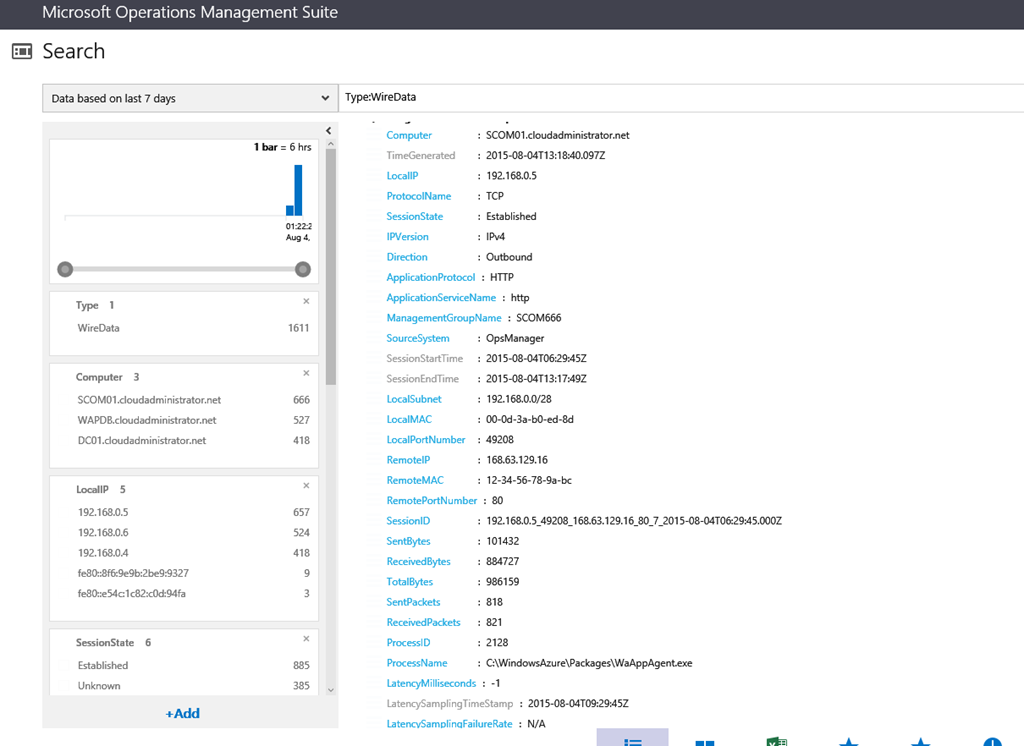This screenshot has width=1024, height=746.
Task: Switch to the tile view icon
Action: point(705,741)
